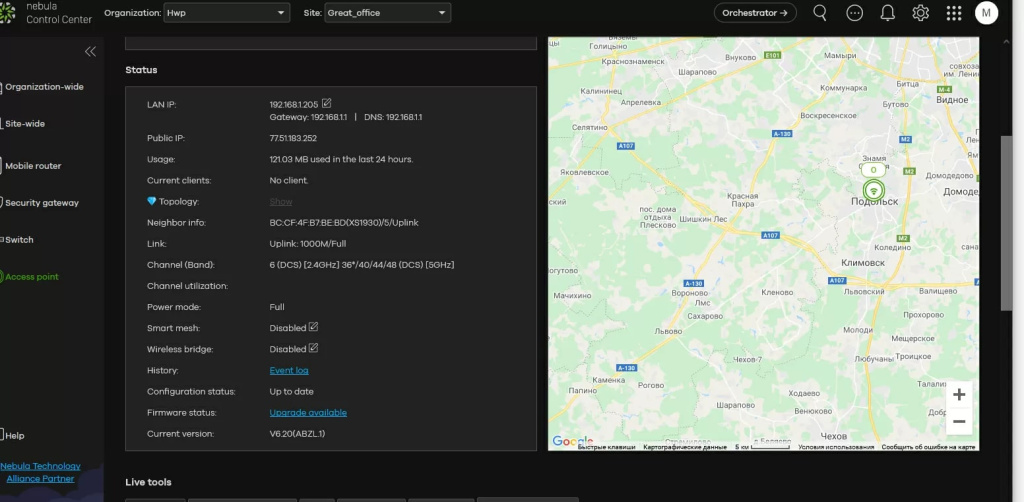The image size is (1024, 502).
Task: Click the more options ellipsis circle icon
Action: click(x=854, y=13)
